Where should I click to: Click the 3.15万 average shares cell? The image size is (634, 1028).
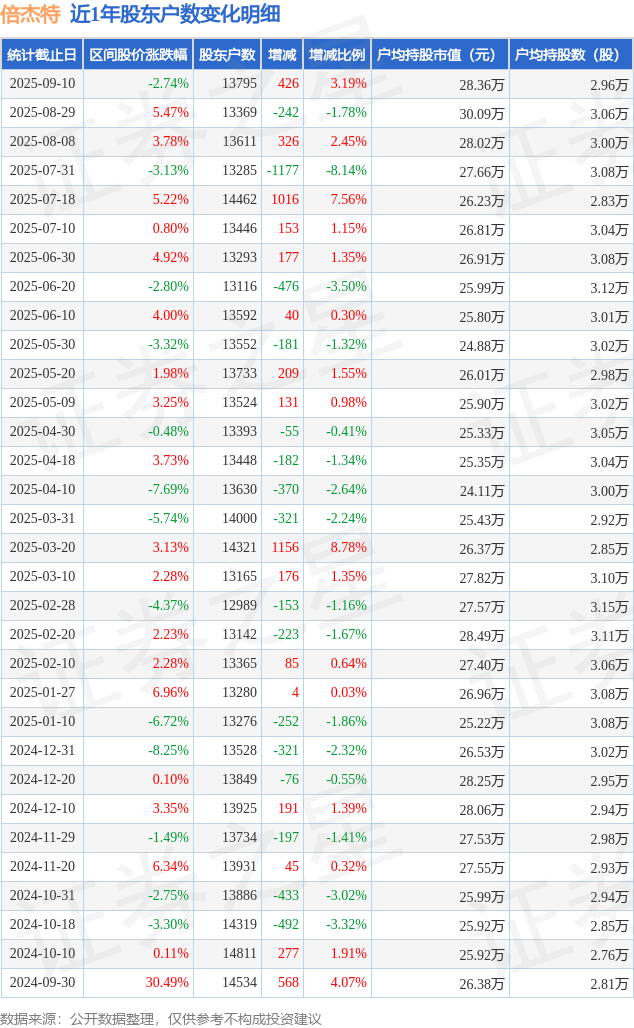609,607
